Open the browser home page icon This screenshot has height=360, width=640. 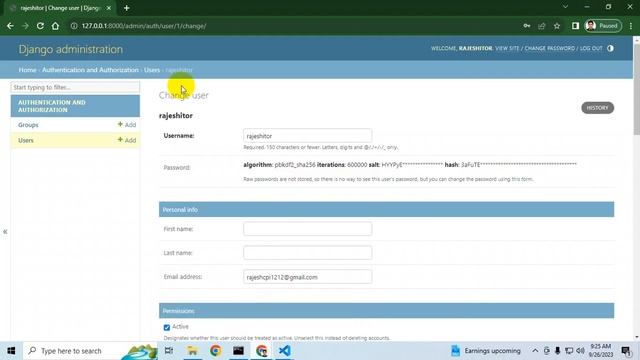click(x=55, y=26)
